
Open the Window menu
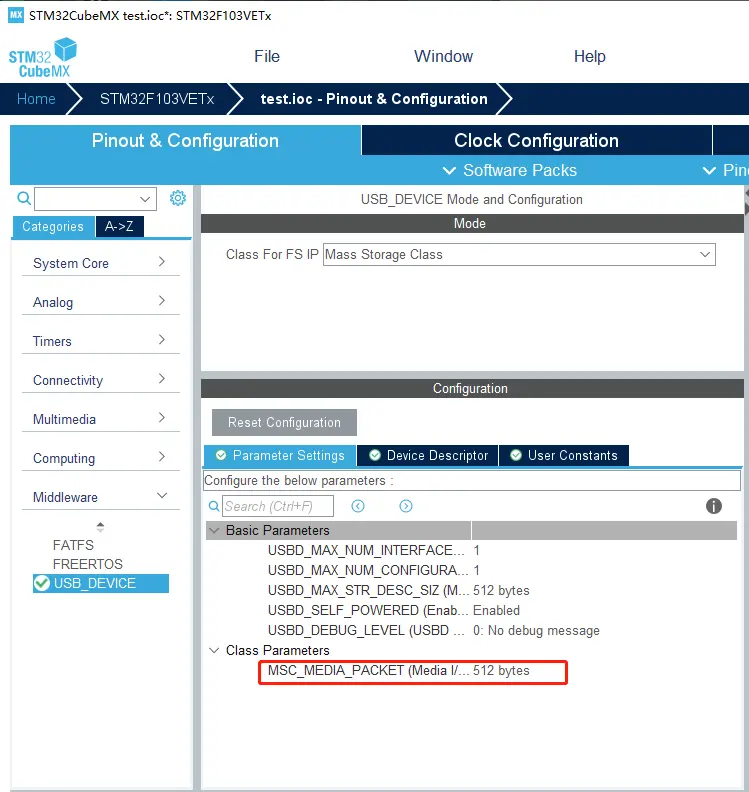click(443, 56)
